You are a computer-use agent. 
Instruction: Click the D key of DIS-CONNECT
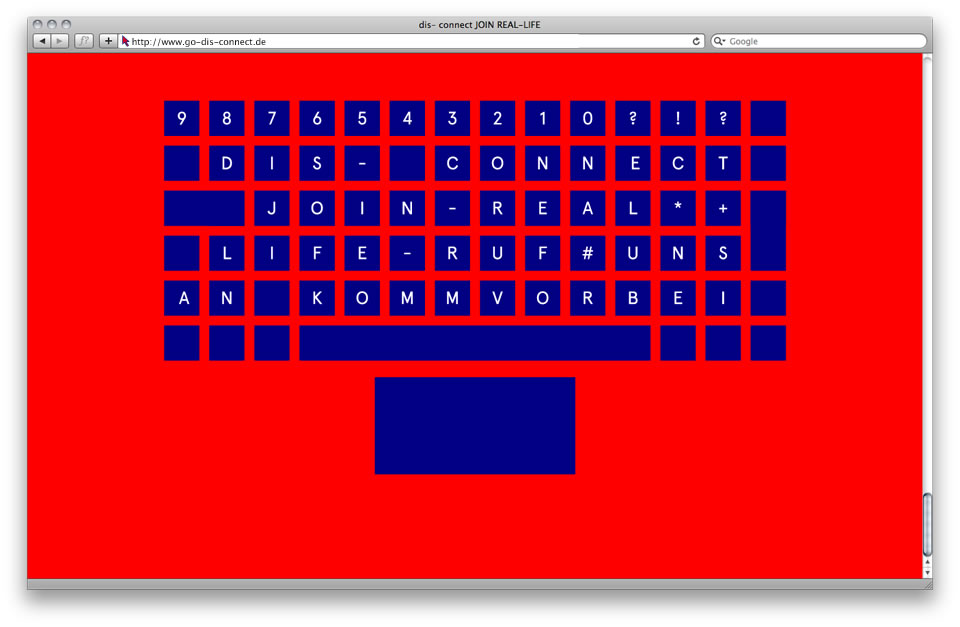(227, 163)
